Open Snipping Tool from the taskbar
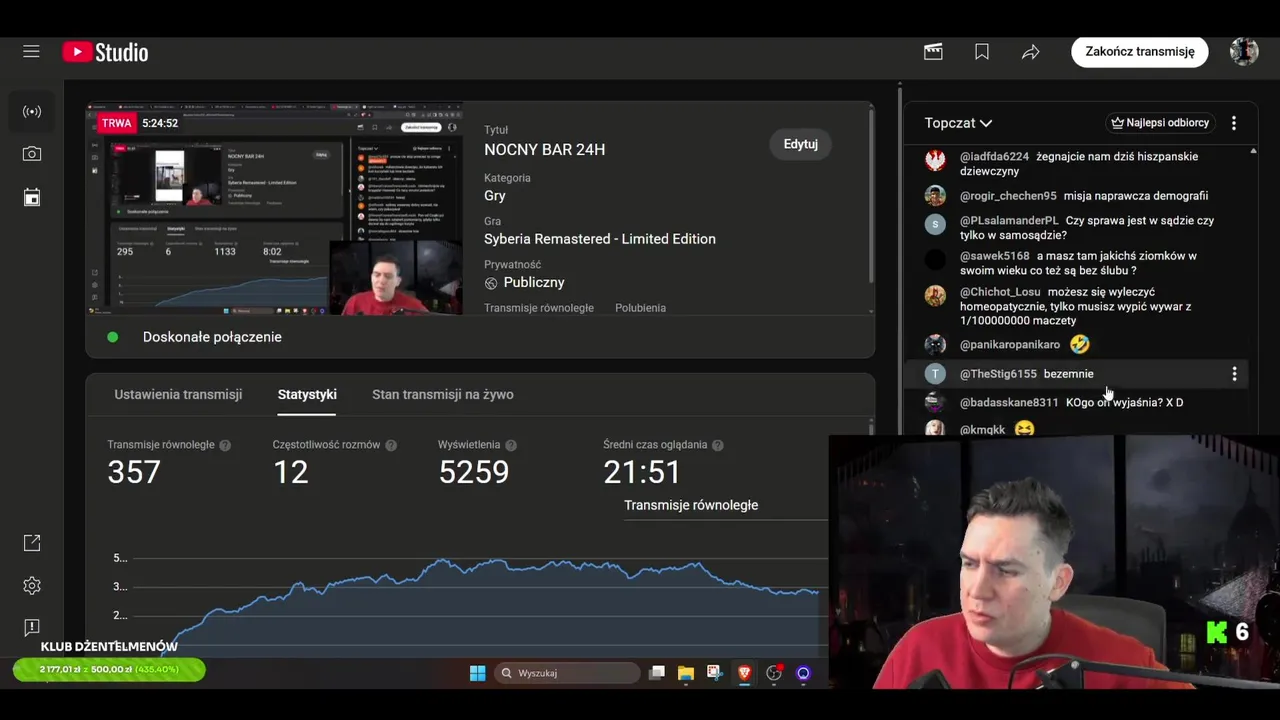The height and width of the screenshot is (720, 1280). point(714,673)
